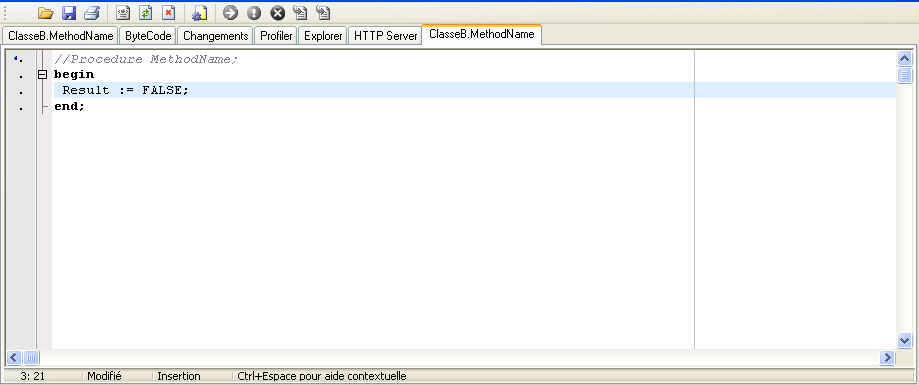Screen dimensions: 919x385
Task: Select the Explorer tab
Action: [x=323, y=36]
